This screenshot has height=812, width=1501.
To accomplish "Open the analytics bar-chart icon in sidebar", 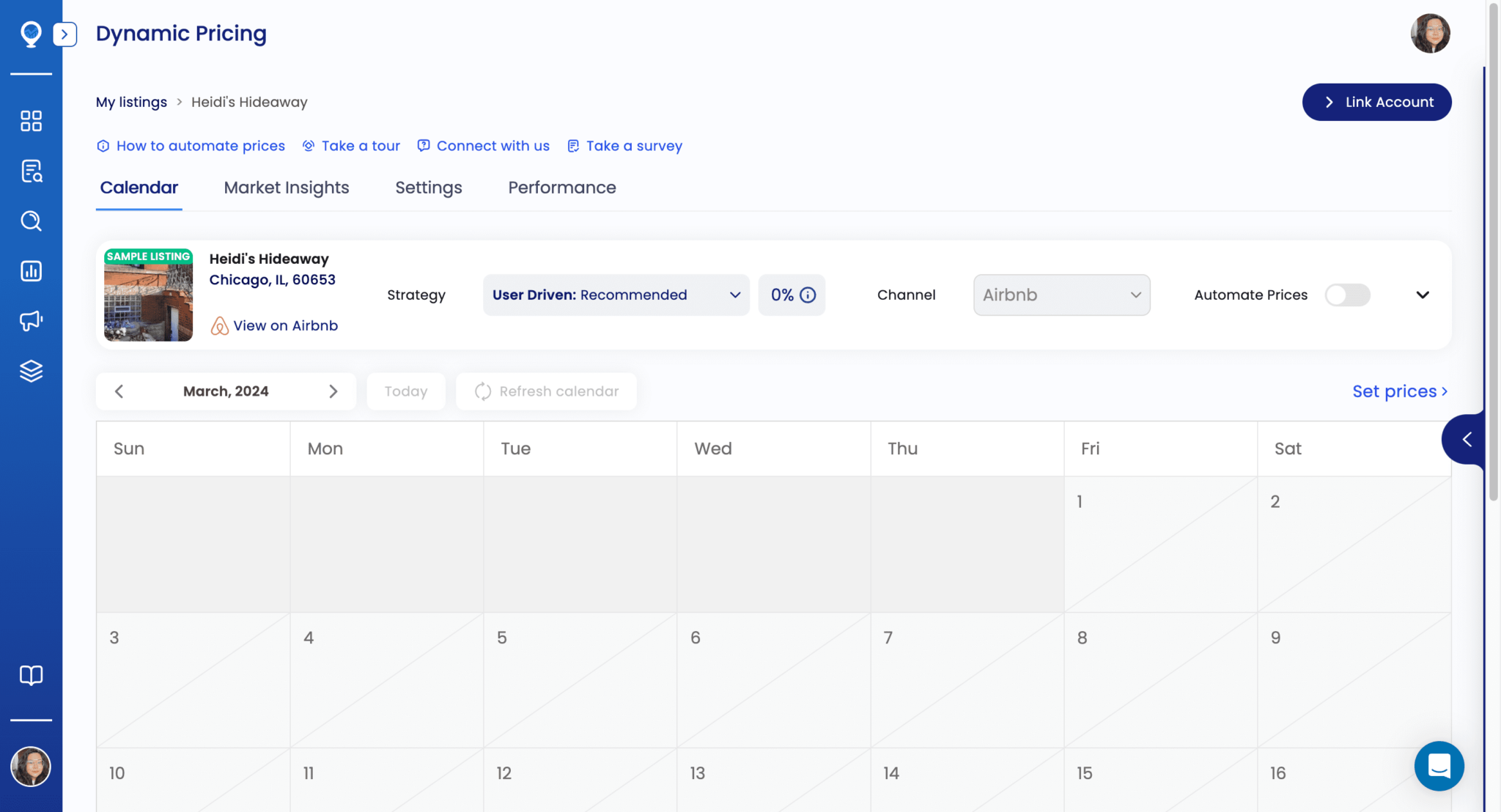I will [x=31, y=270].
